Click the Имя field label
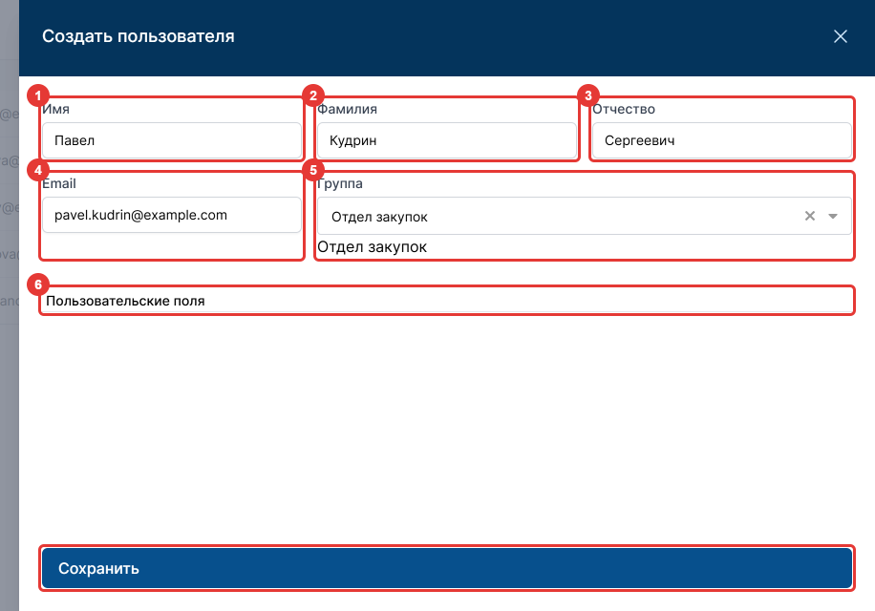The width and height of the screenshot is (875, 611). [56, 109]
